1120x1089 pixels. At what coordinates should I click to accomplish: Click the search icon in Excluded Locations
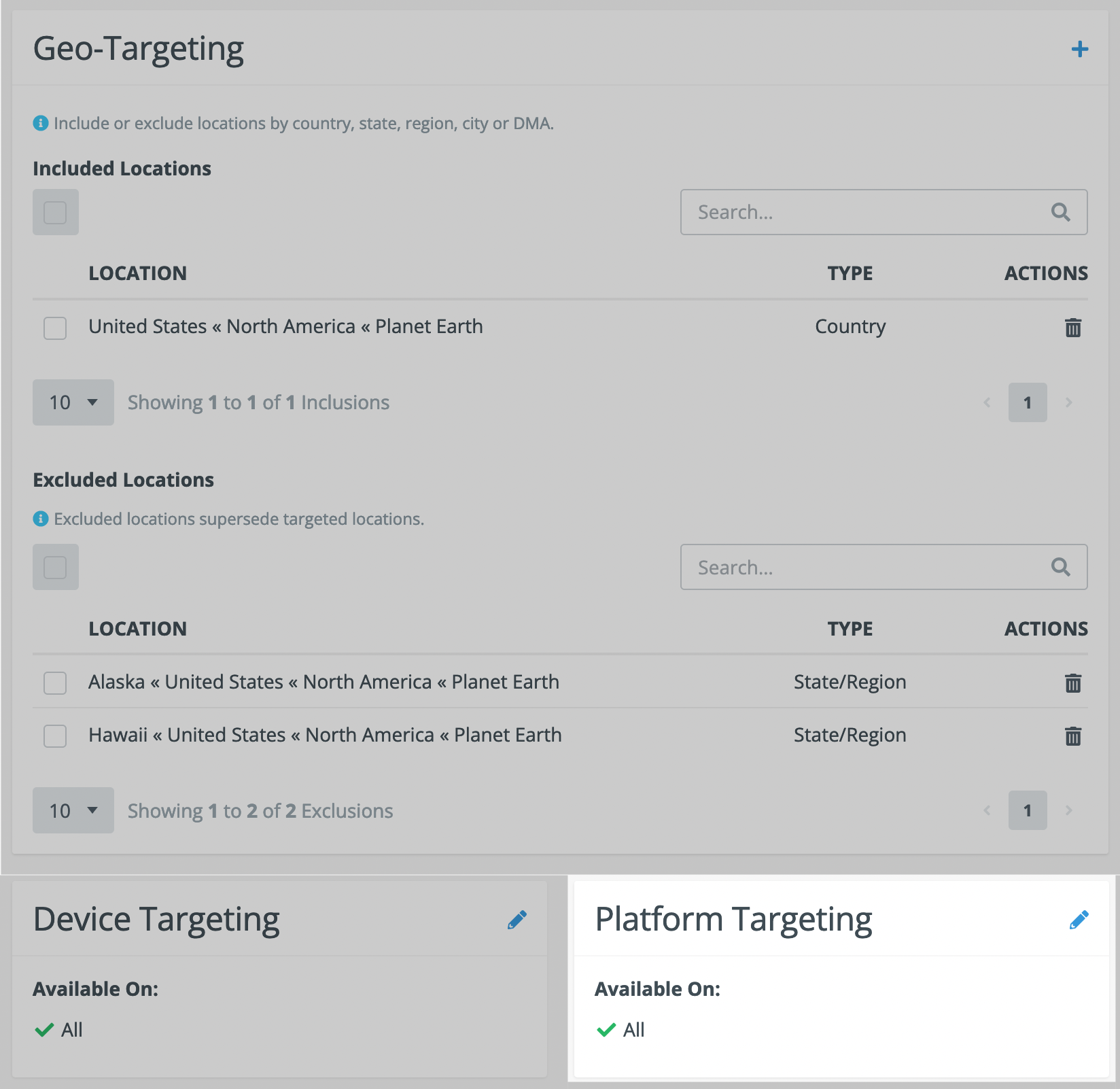(x=1060, y=568)
